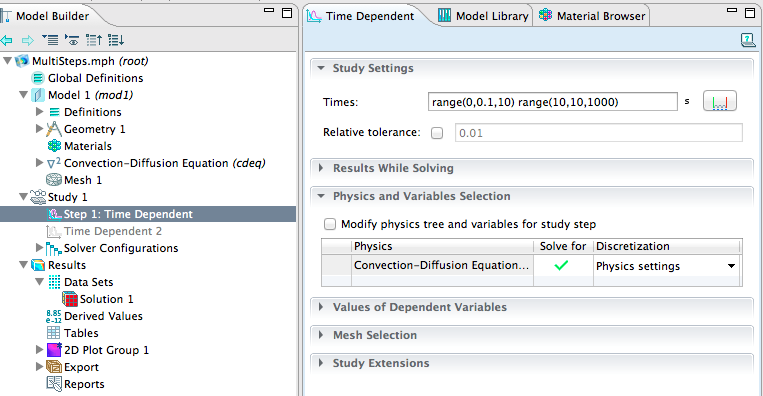Viewport: 763px width, 396px height.
Task: Switch to the Model Library tab
Action: 483,16
